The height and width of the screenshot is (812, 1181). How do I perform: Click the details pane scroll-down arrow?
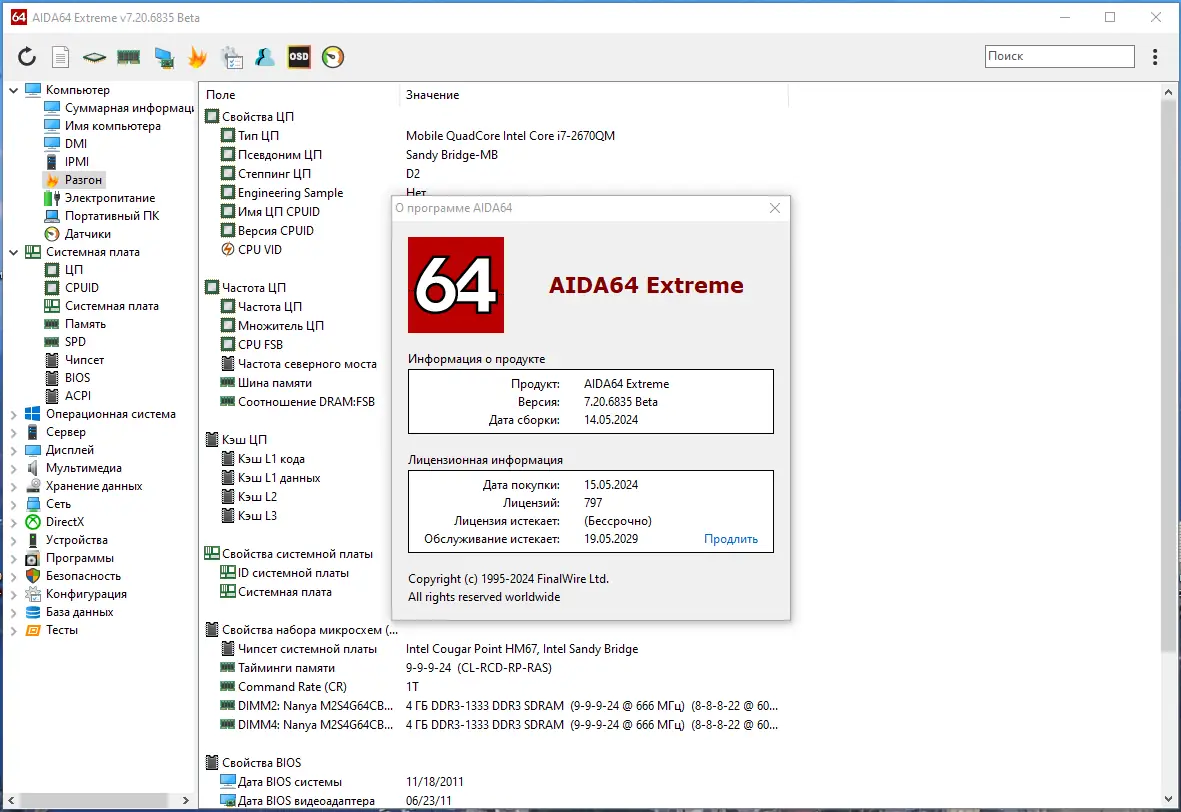click(x=1168, y=798)
